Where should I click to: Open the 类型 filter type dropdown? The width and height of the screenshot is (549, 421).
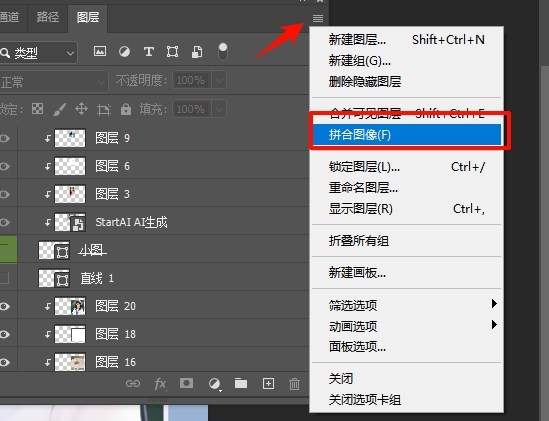coord(38,53)
